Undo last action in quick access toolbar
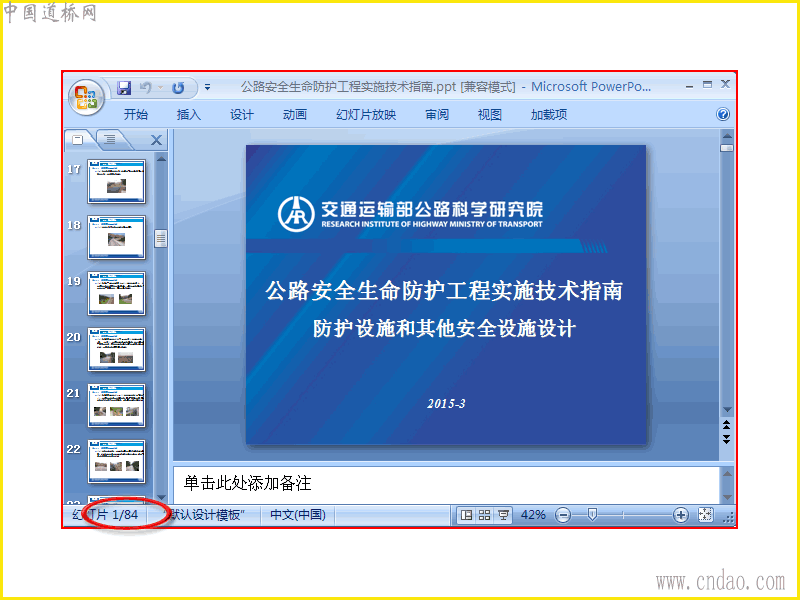This screenshot has height=600, width=800. (146, 88)
